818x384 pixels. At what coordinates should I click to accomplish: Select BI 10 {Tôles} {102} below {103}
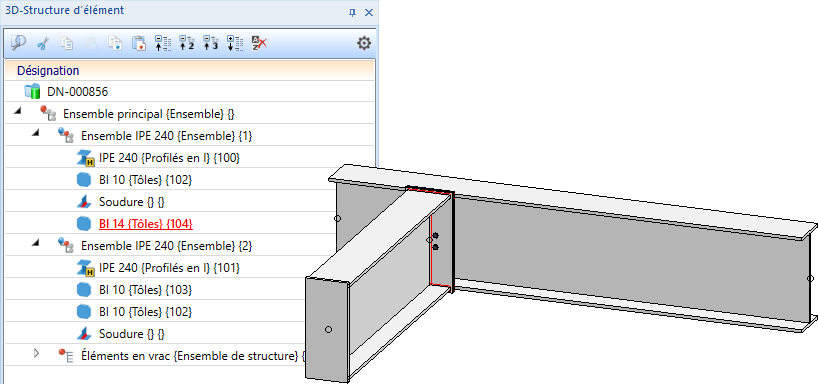tap(146, 311)
